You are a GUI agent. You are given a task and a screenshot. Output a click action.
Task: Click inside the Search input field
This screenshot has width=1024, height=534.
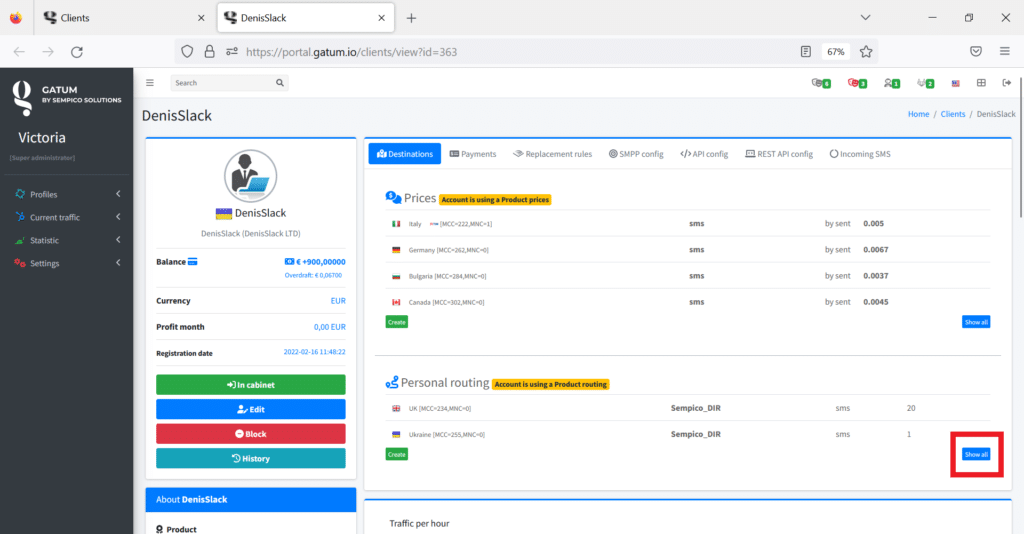pyautogui.click(x=222, y=83)
